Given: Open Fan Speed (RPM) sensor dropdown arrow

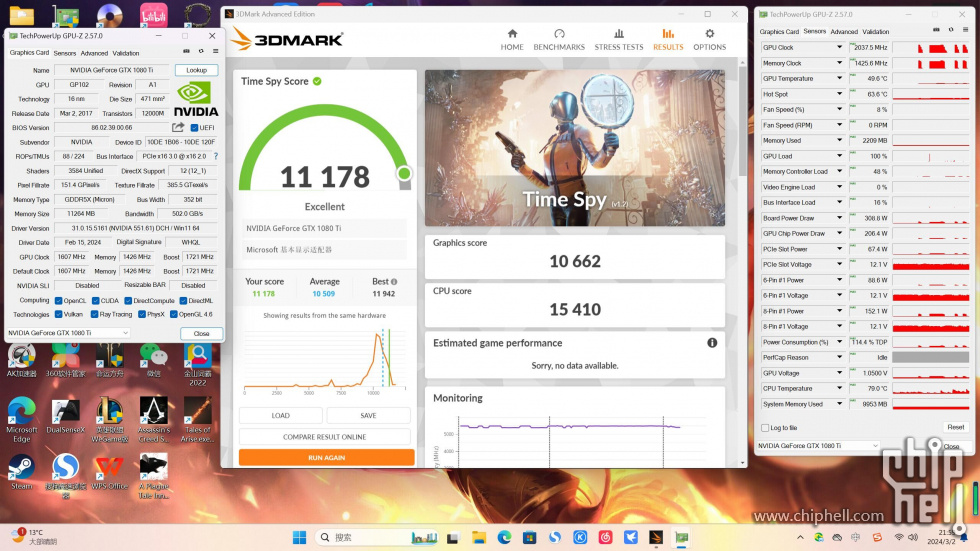Looking at the screenshot, I should tap(839, 125).
